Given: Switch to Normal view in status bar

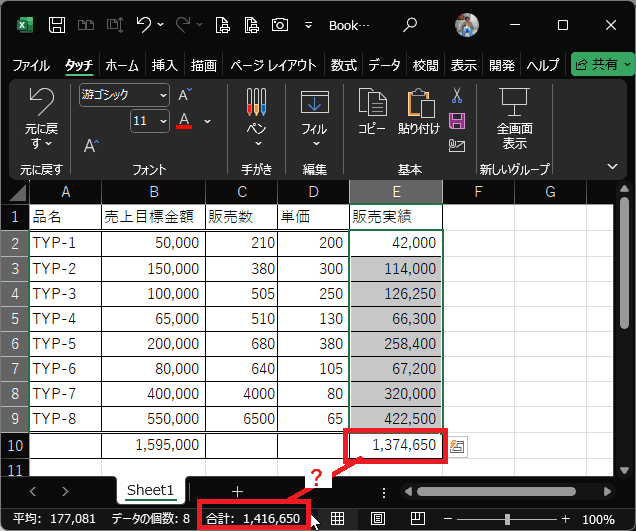Looking at the screenshot, I should coord(338,519).
